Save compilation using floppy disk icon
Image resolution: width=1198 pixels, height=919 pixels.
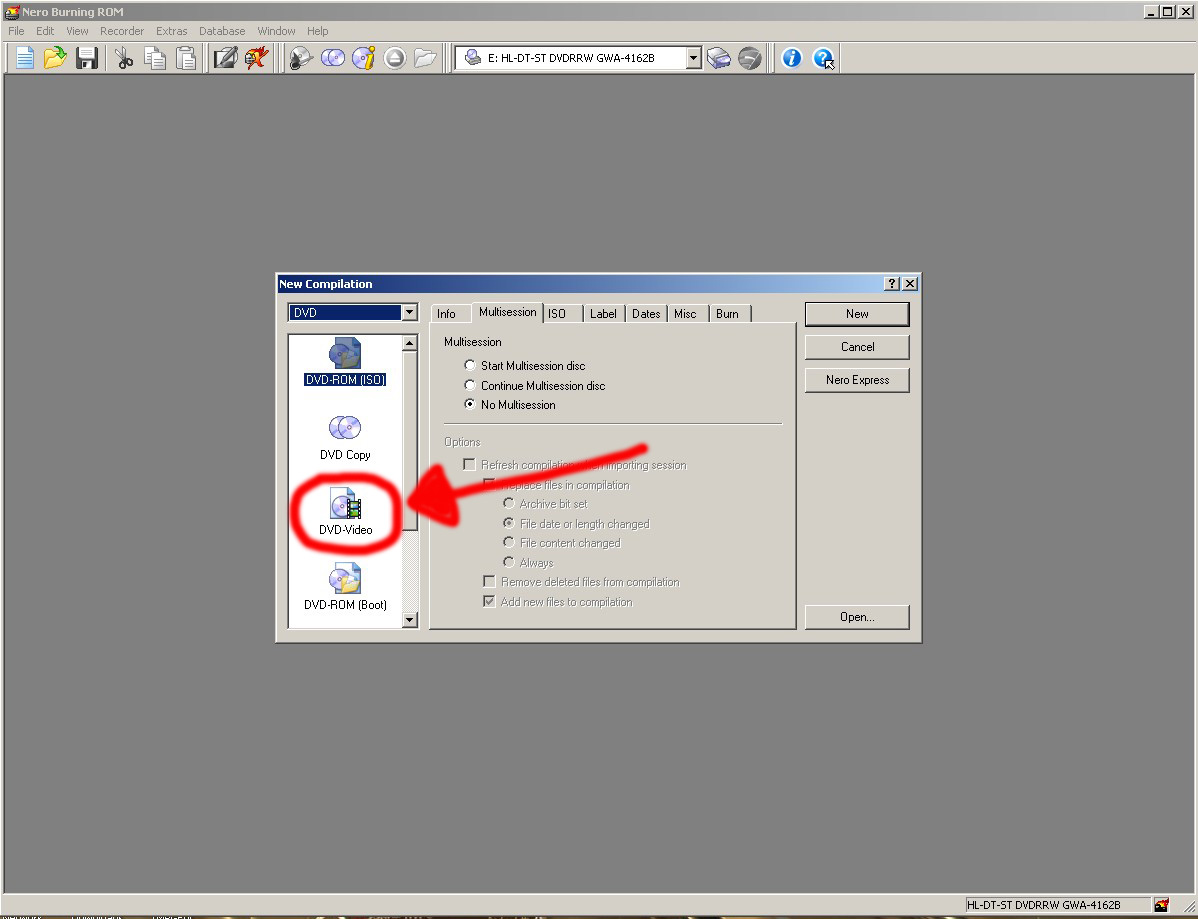click(x=87, y=58)
